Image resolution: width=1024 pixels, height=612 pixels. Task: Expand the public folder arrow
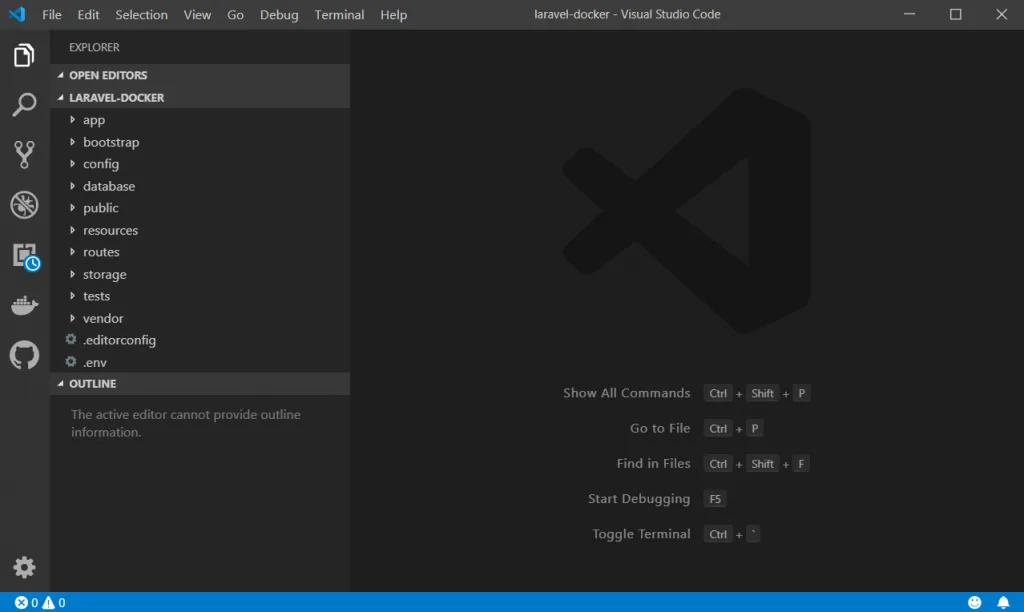(72, 208)
